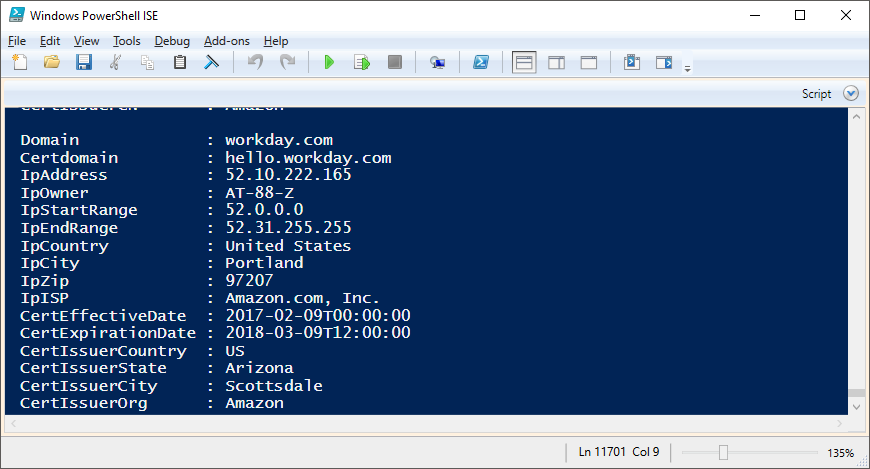The width and height of the screenshot is (870, 469).
Task: Click the Ln 11701 Col 9 indicator
Action: pyautogui.click(x=619, y=452)
